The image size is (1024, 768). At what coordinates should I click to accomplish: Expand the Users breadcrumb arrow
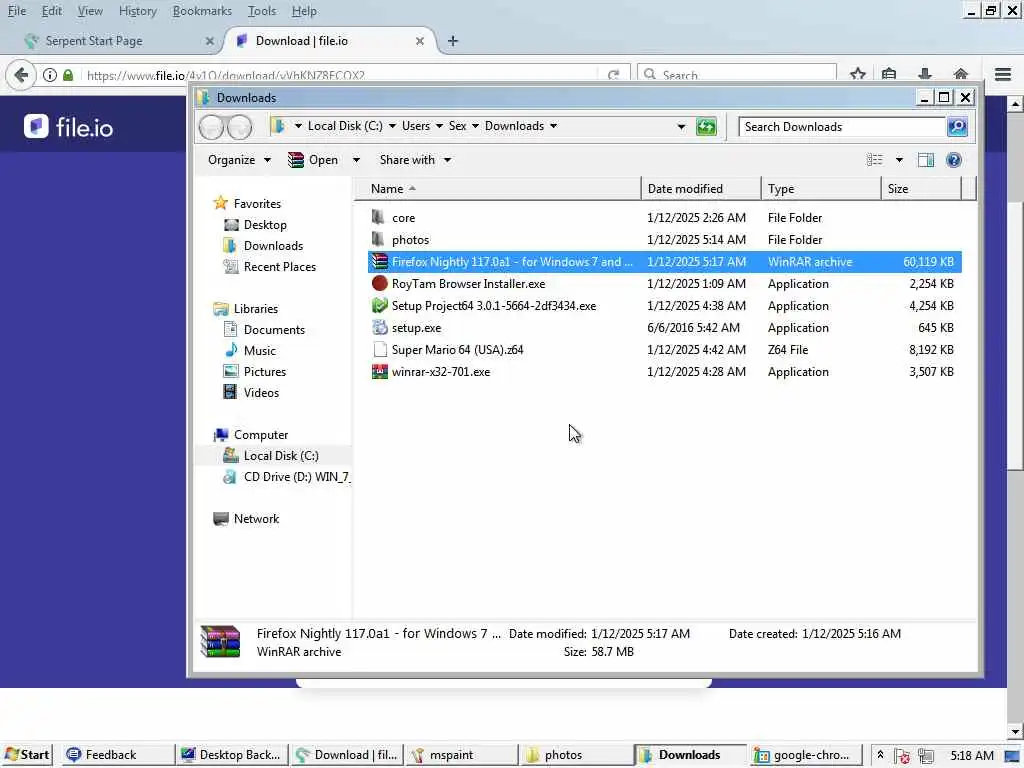(440, 126)
